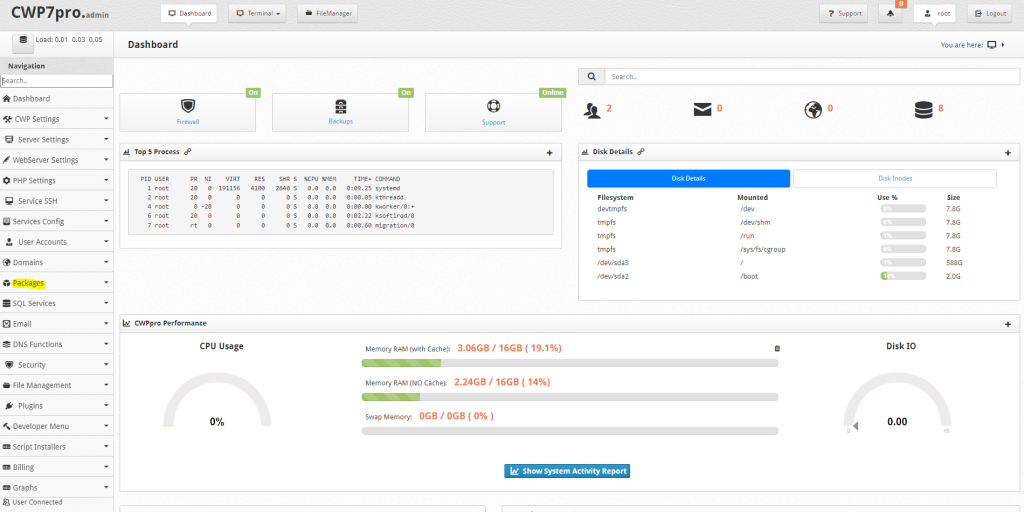Expand the DNS Functions menu
Viewport: 1024px width, 512px height.
[56, 344]
